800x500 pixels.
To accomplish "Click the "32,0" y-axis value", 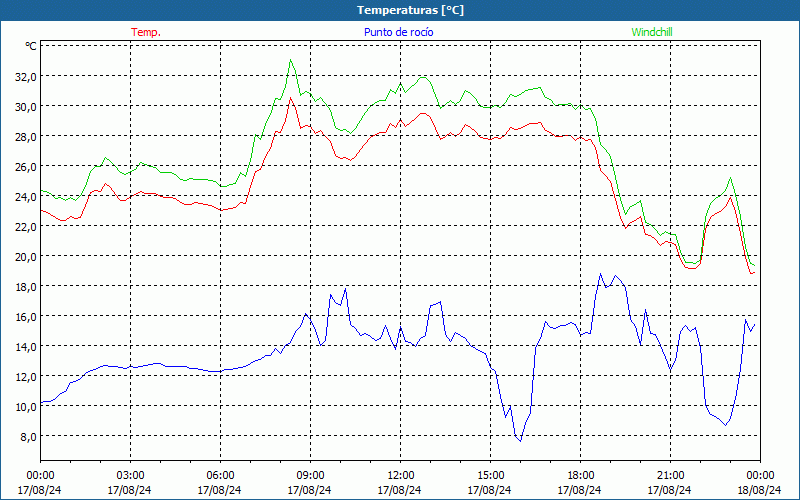I will point(27,77).
